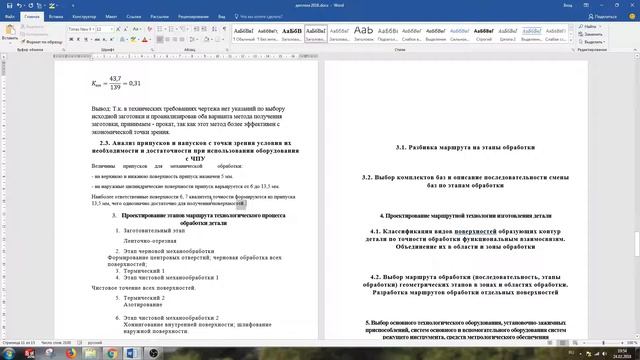Increase the font size
Screen dimensions: 640x360
coord(118,29)
